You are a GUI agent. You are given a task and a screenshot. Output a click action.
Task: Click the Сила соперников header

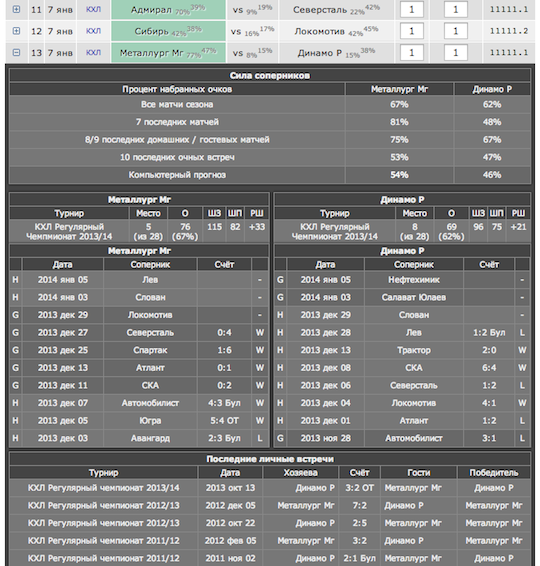coord(270,75)
